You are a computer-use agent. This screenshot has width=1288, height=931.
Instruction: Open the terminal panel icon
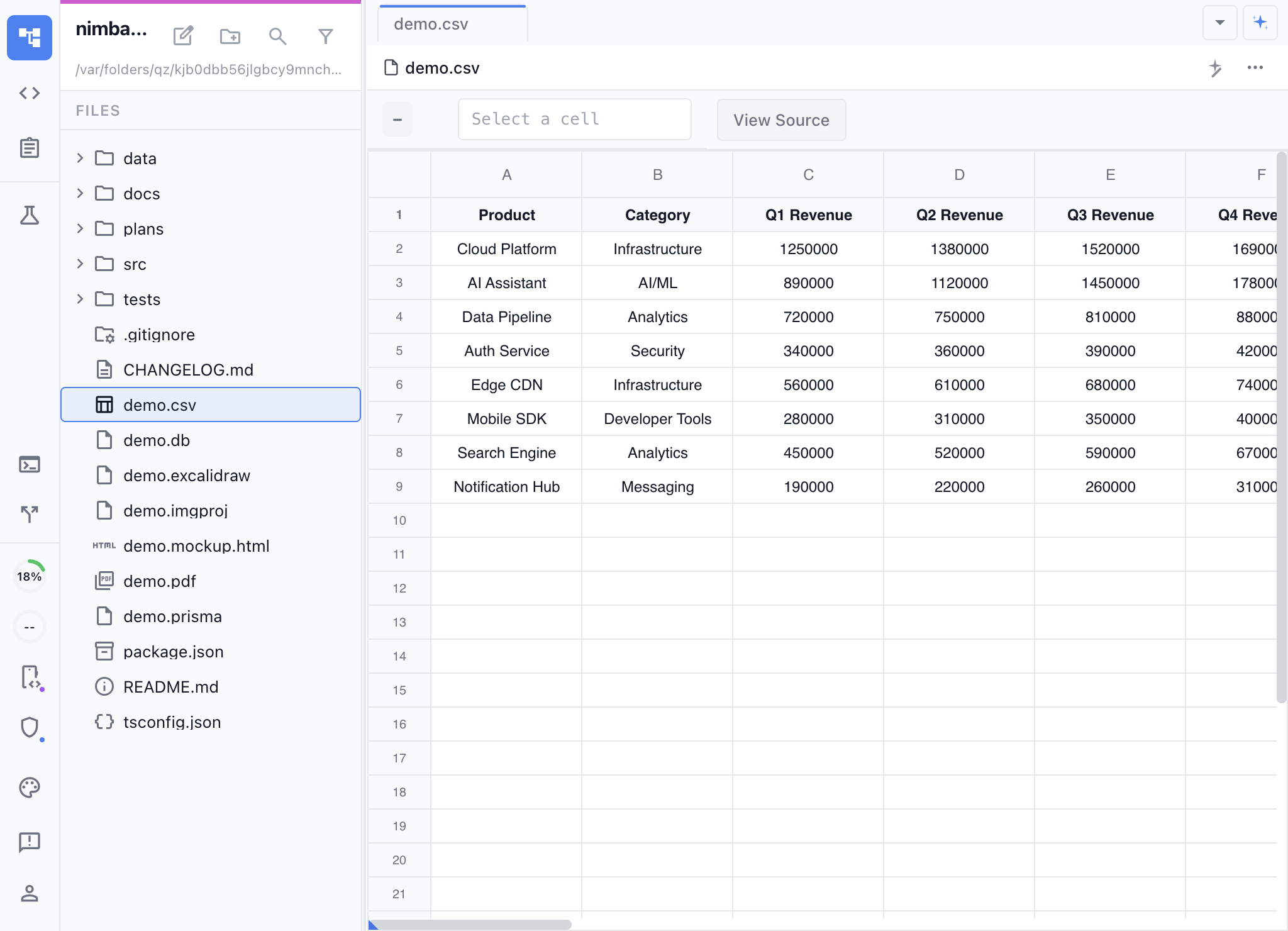[x=29, y=464]
